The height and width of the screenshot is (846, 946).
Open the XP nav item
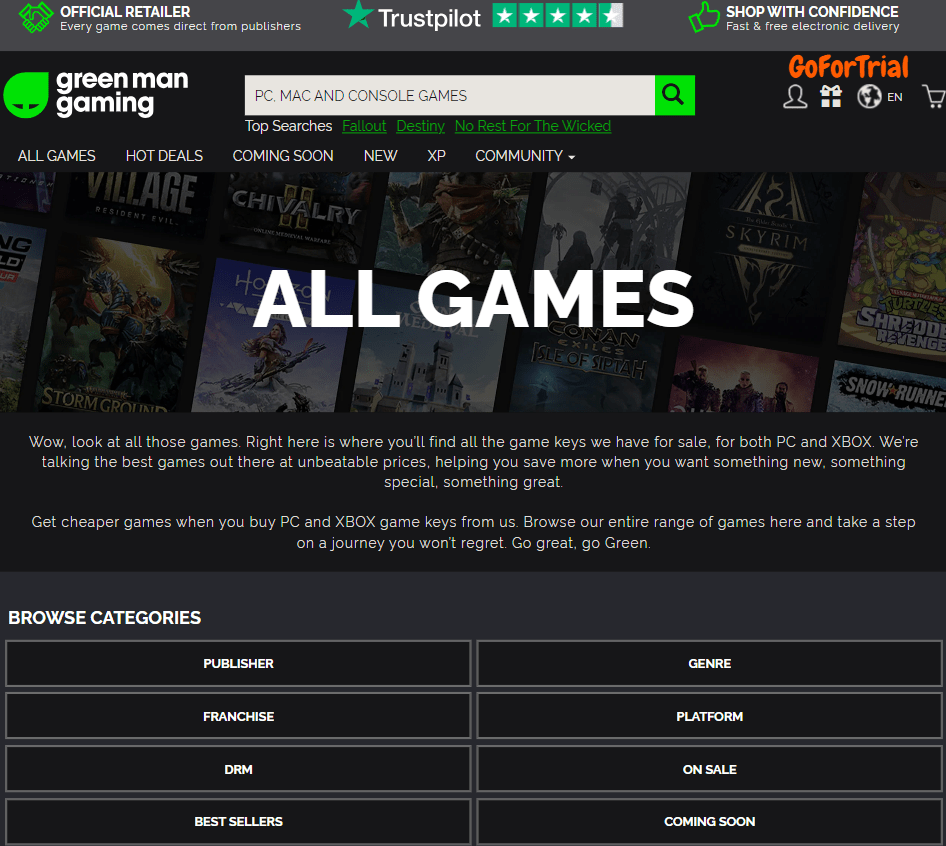coord(436,156)
